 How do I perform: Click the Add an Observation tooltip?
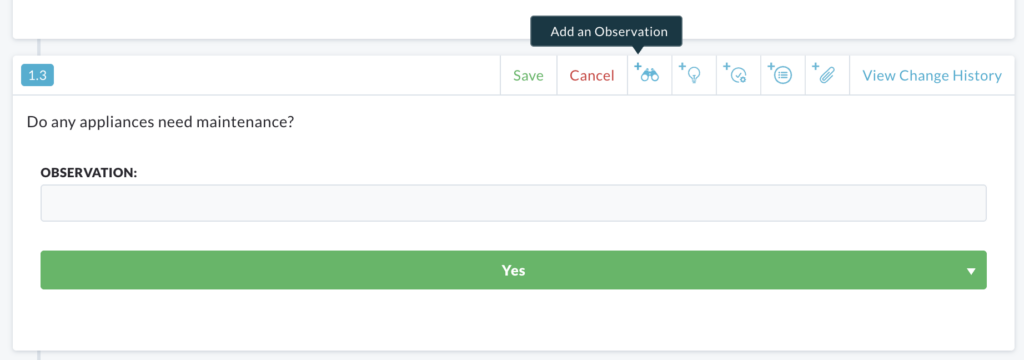pyautogui.click(x=606, y=31)
